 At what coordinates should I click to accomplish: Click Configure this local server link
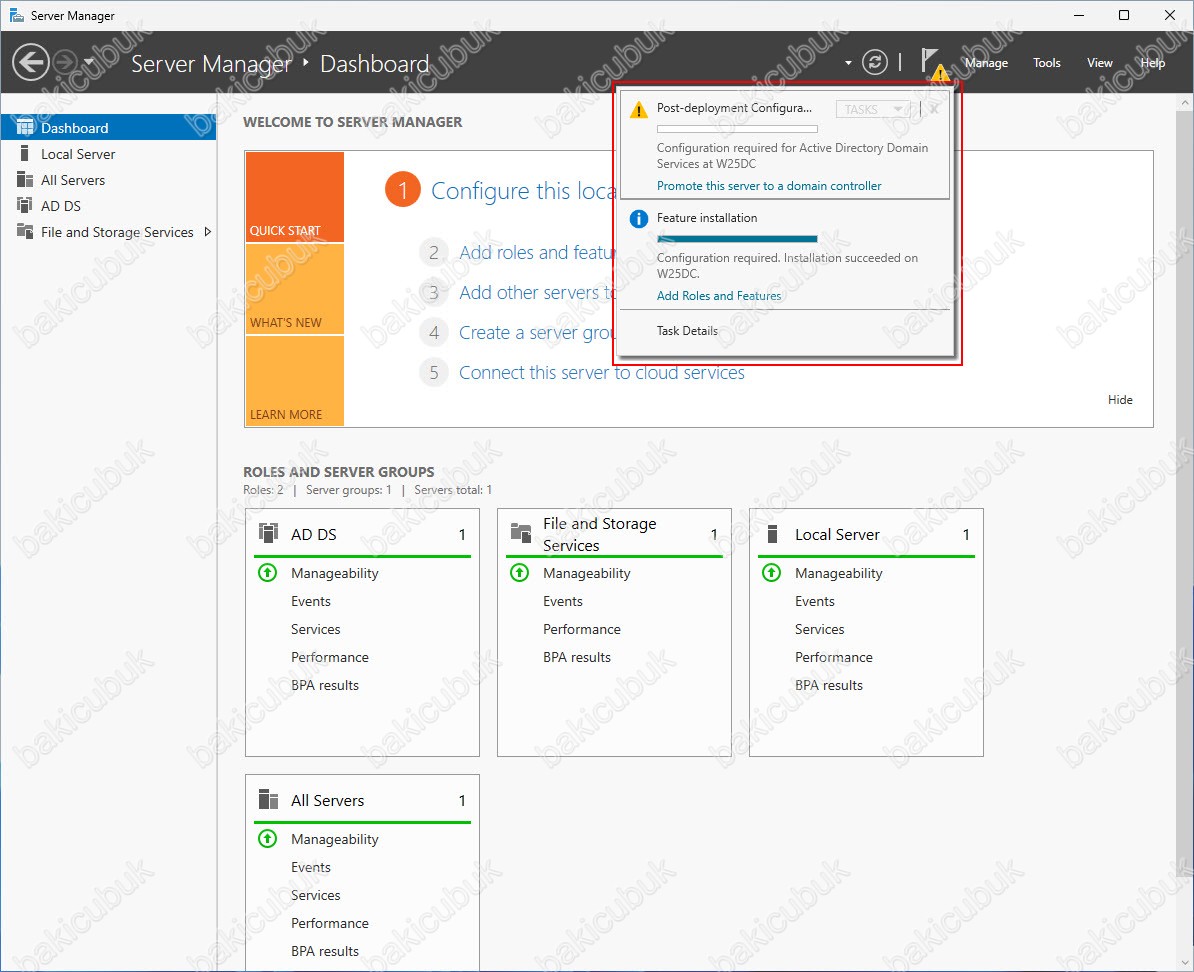coord(522,190)
